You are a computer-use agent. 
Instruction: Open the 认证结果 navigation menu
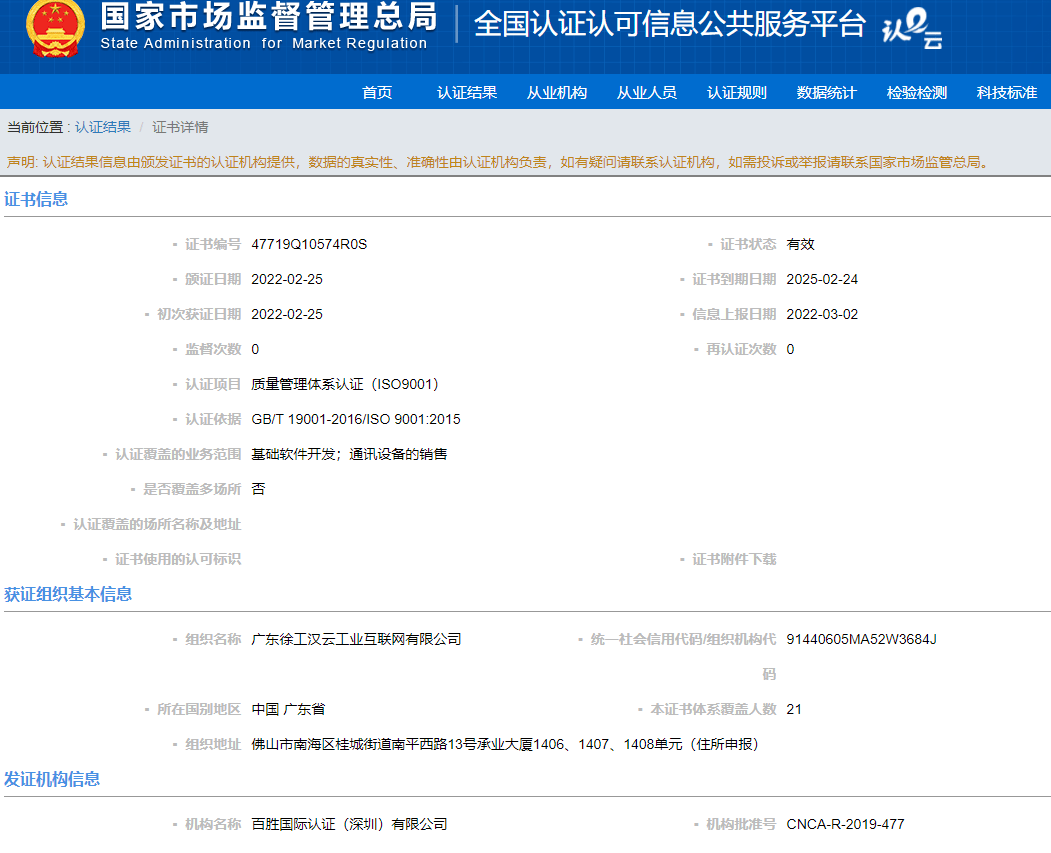click(x=467, y=93)
